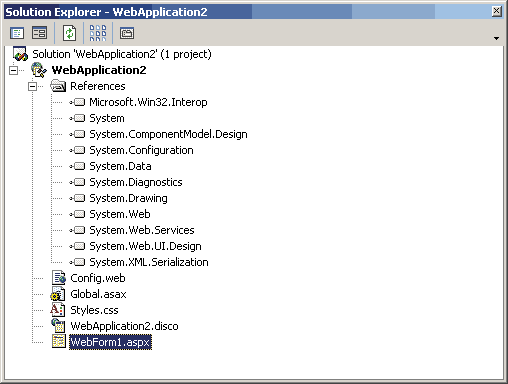This screenshot has height=384, width=508.
Task: Select the System.Data reference
Action: [x=120, y=166]
